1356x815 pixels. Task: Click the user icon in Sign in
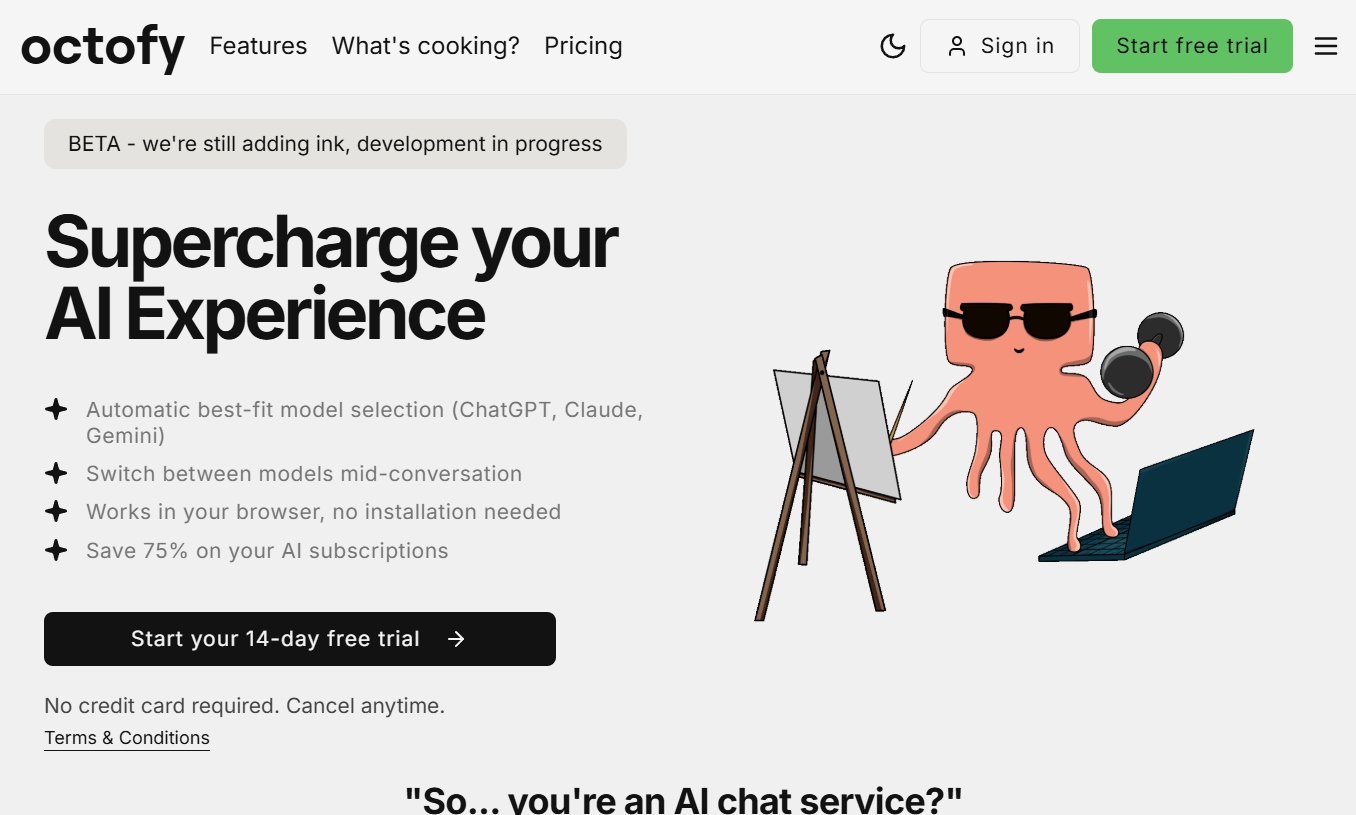click(957, 46)
